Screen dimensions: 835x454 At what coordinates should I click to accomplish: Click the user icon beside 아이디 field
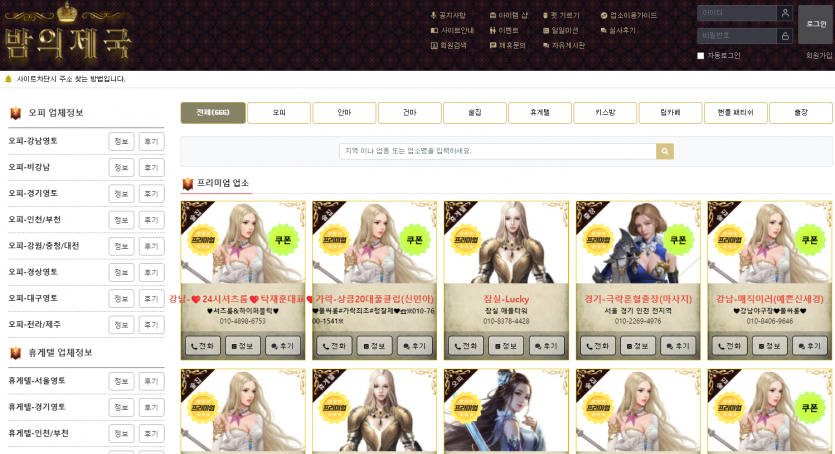coord(785,13)
